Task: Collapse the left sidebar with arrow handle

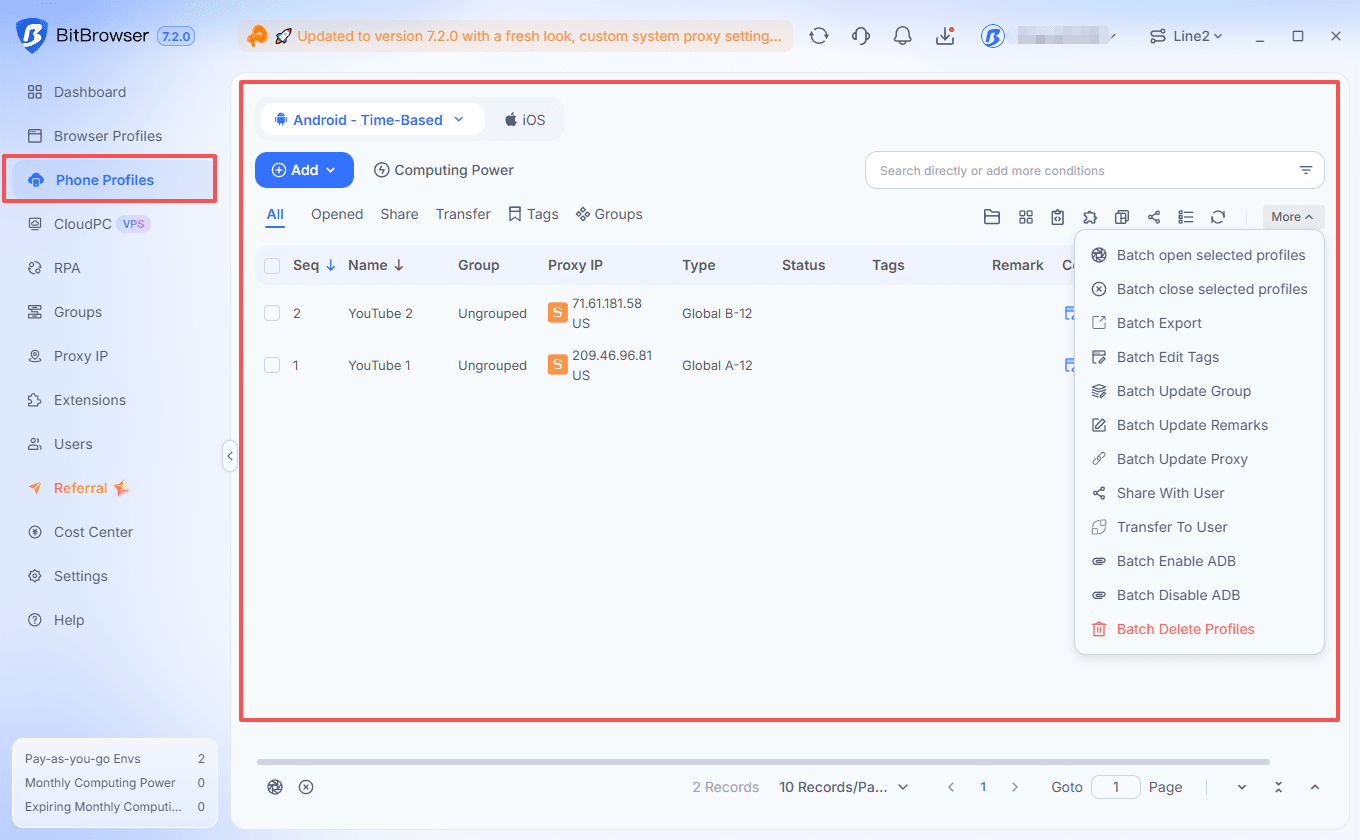Action: [x=229, y=456]
